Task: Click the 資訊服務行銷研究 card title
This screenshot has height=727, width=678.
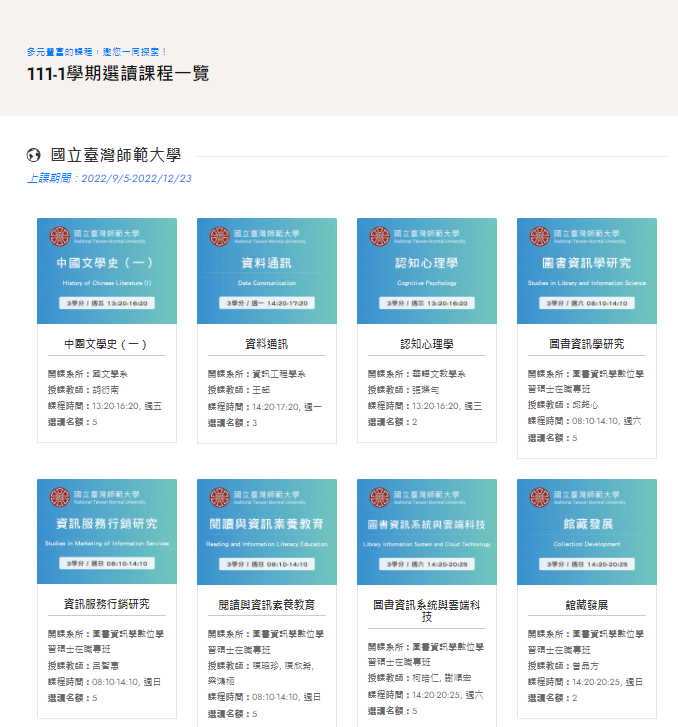Action: tap(107, 604)
